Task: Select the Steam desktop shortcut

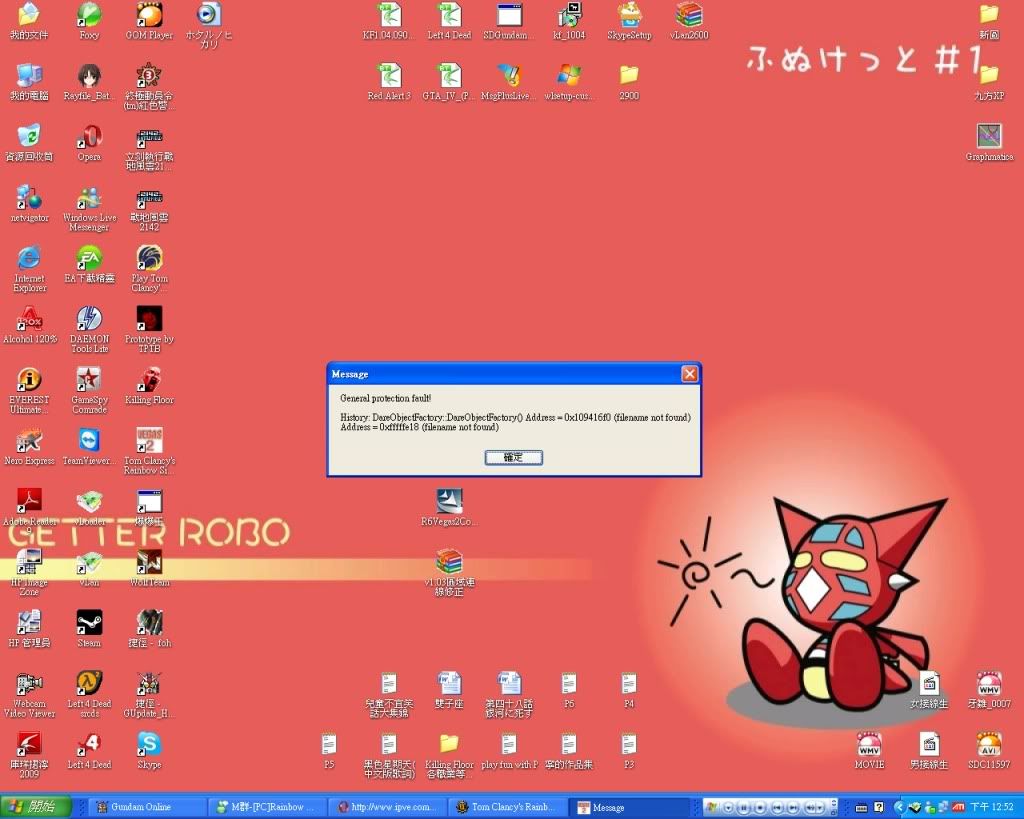Action: coord(89,624)
